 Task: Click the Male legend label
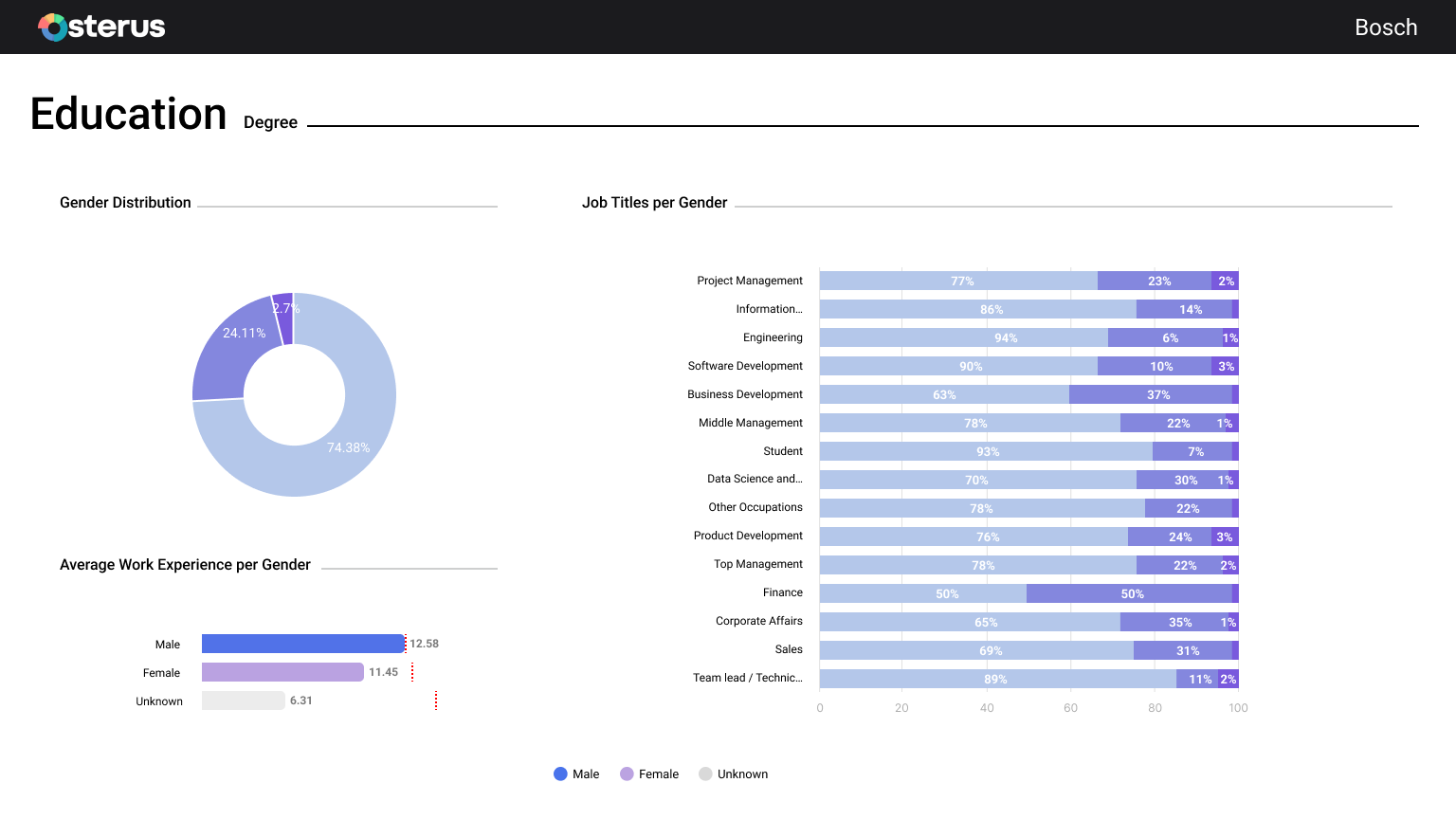click(586, 774)
